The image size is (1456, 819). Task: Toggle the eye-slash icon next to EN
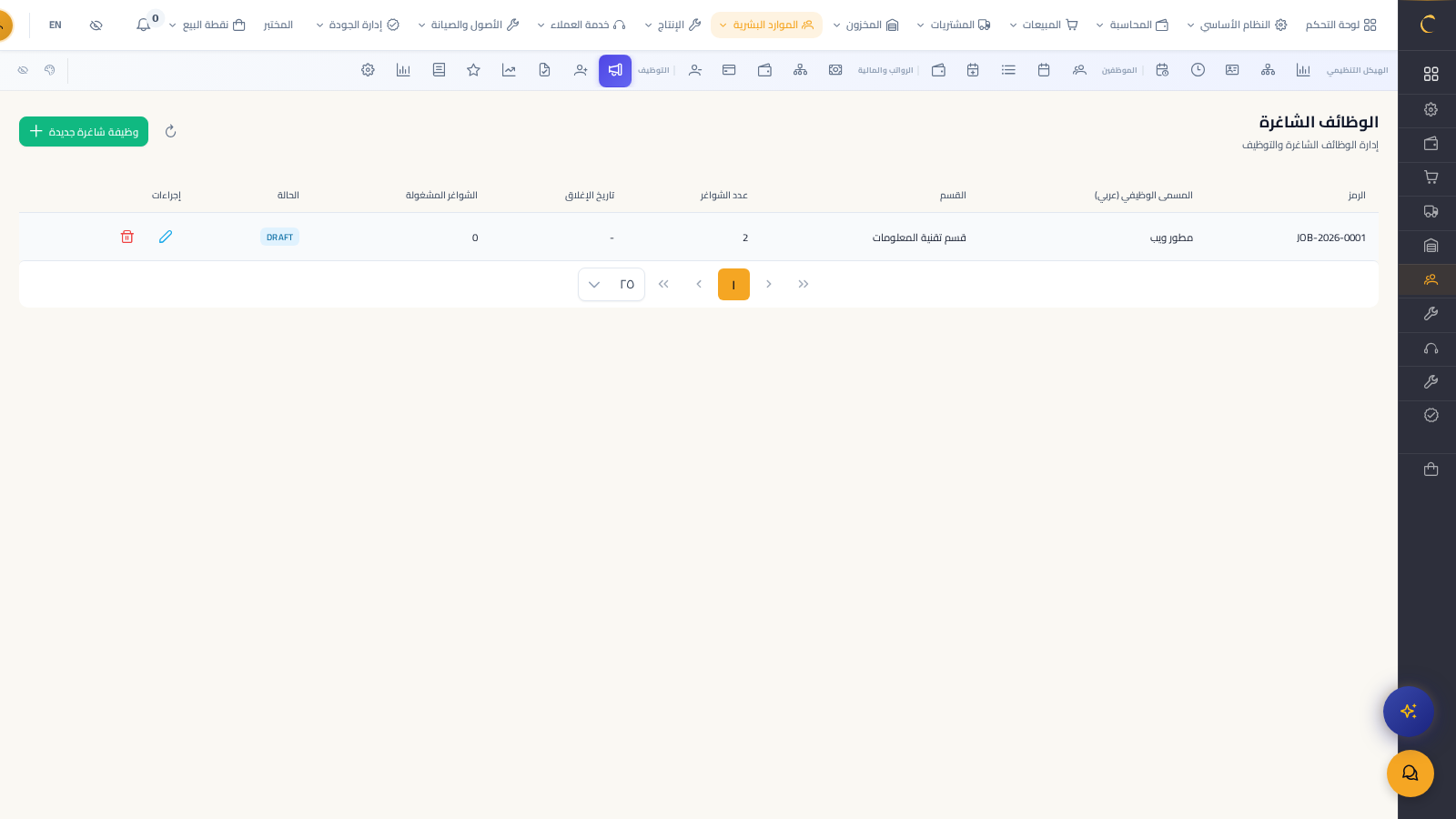96,25
